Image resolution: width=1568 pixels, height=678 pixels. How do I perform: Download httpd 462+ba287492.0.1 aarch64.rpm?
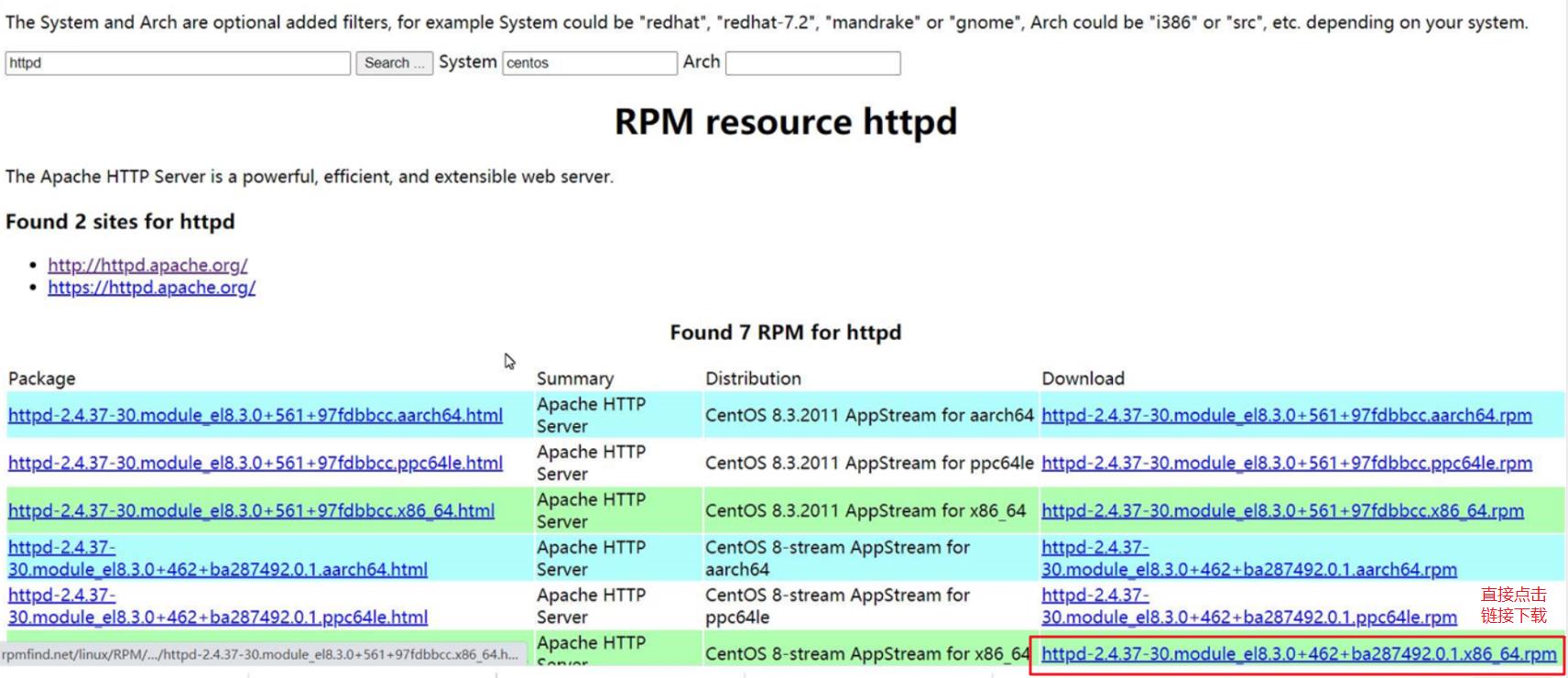1249,558
